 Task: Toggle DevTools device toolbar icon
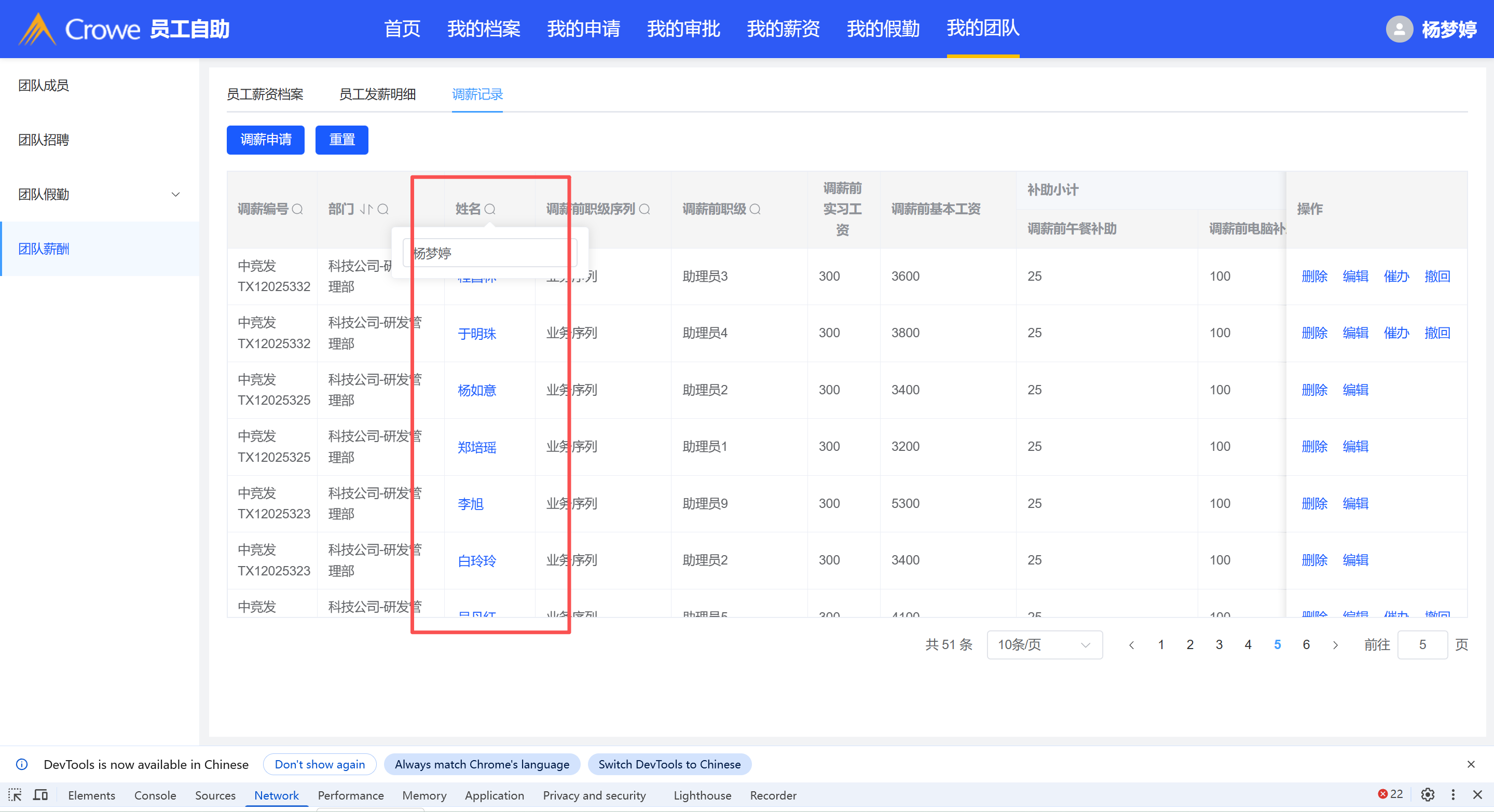[40, 795]
